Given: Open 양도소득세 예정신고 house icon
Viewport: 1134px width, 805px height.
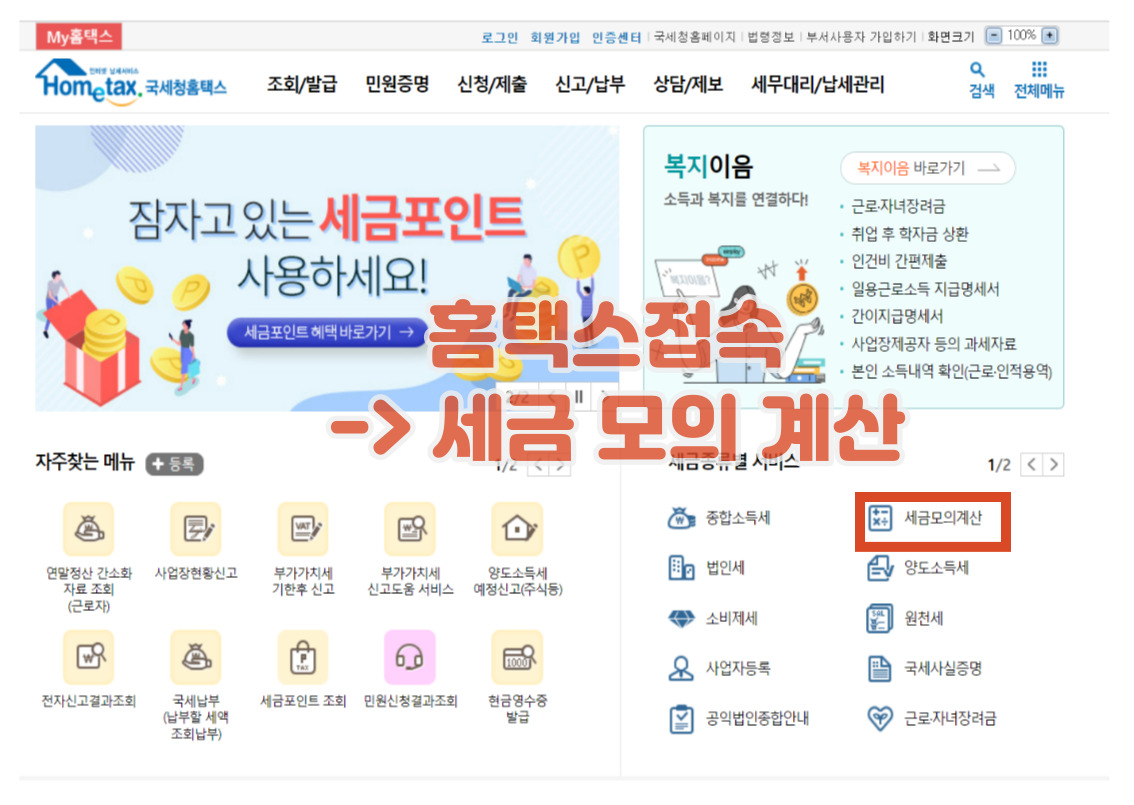Looking at the screenshot, I should 517,529.
